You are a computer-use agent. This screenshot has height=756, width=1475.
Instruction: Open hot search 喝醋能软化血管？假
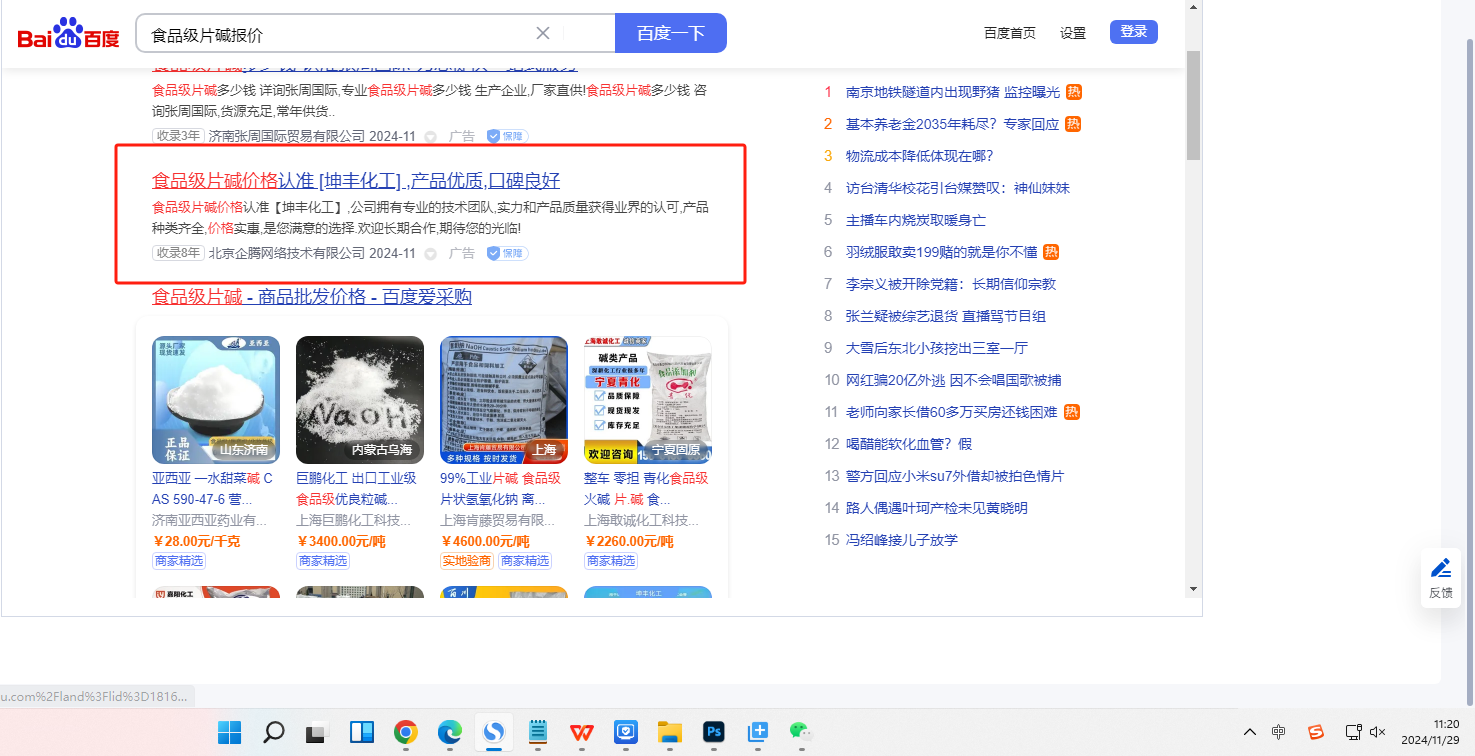(909, 444)
